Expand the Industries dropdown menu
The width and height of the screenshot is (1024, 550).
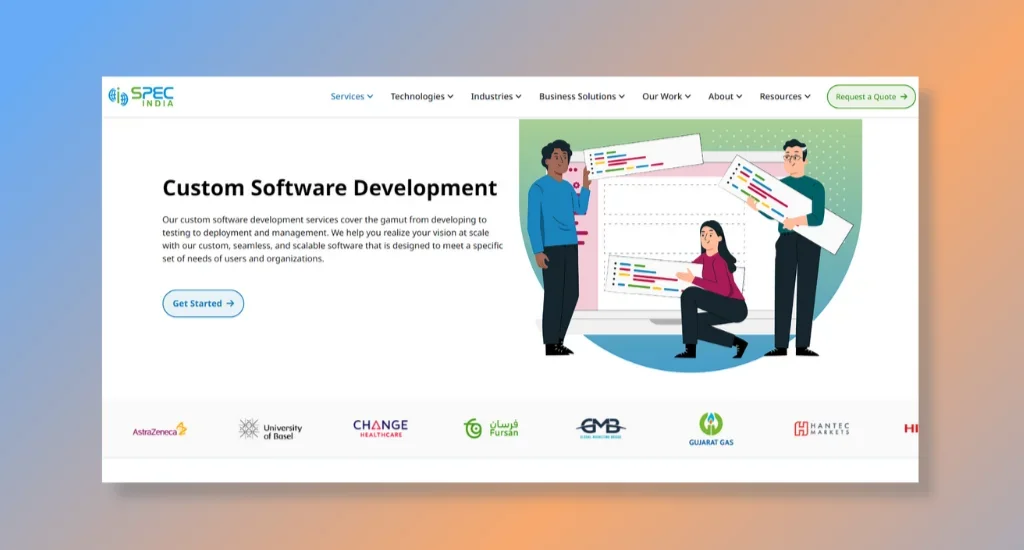point(496,97)
